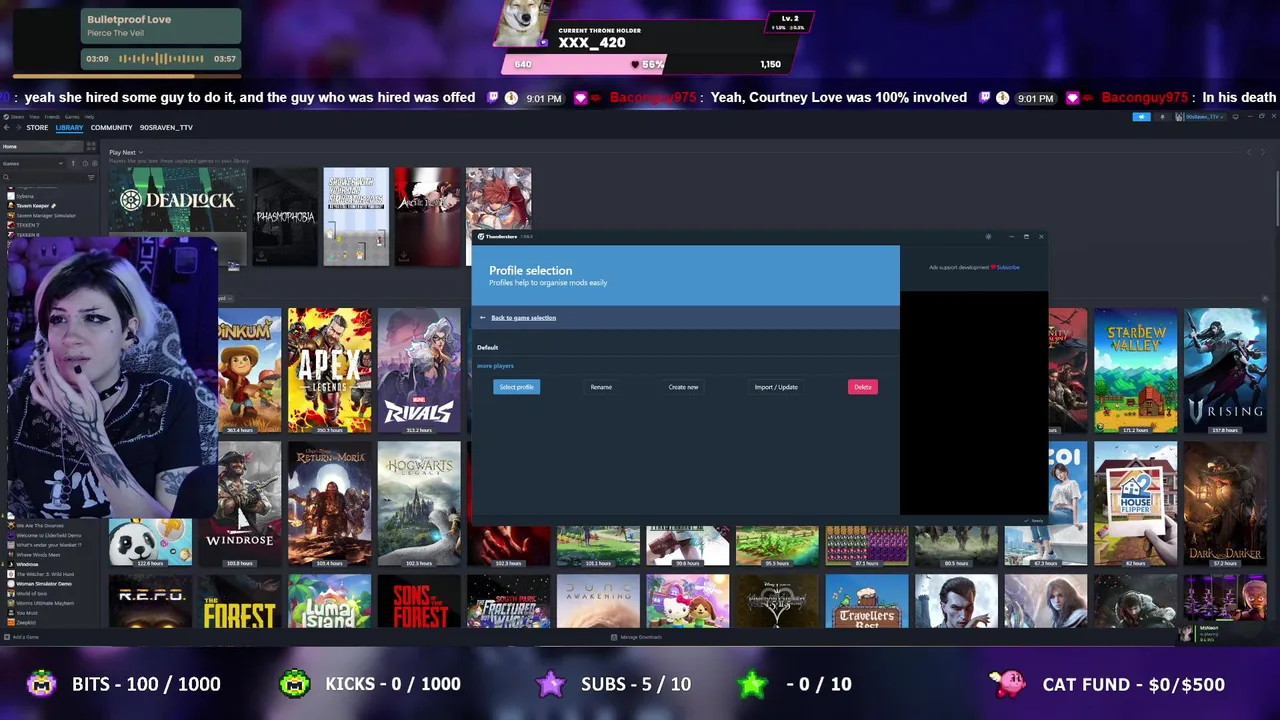1280x720 pixels.
Task: Open Thunderstore settings gear icon
Action: click(988, 237)
